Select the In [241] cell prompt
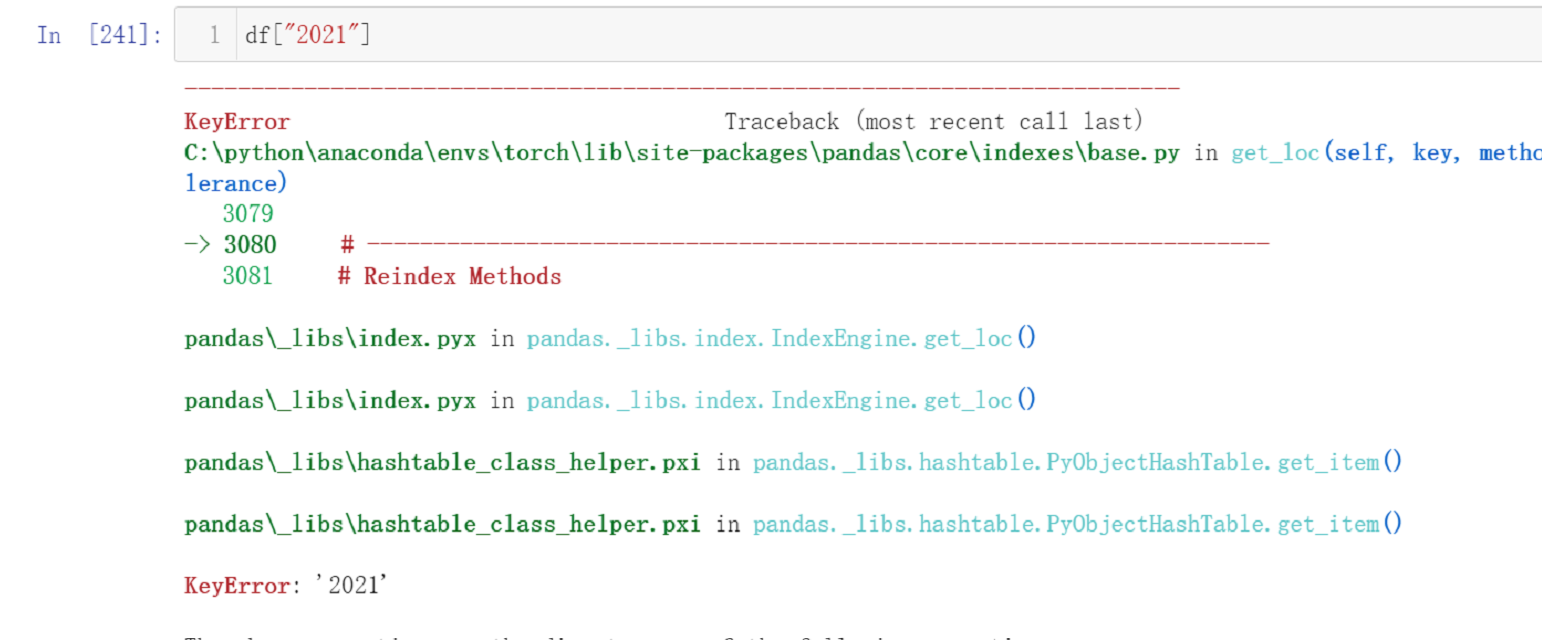Viewport: 1542px width, 640px height. tap(98, 36)
